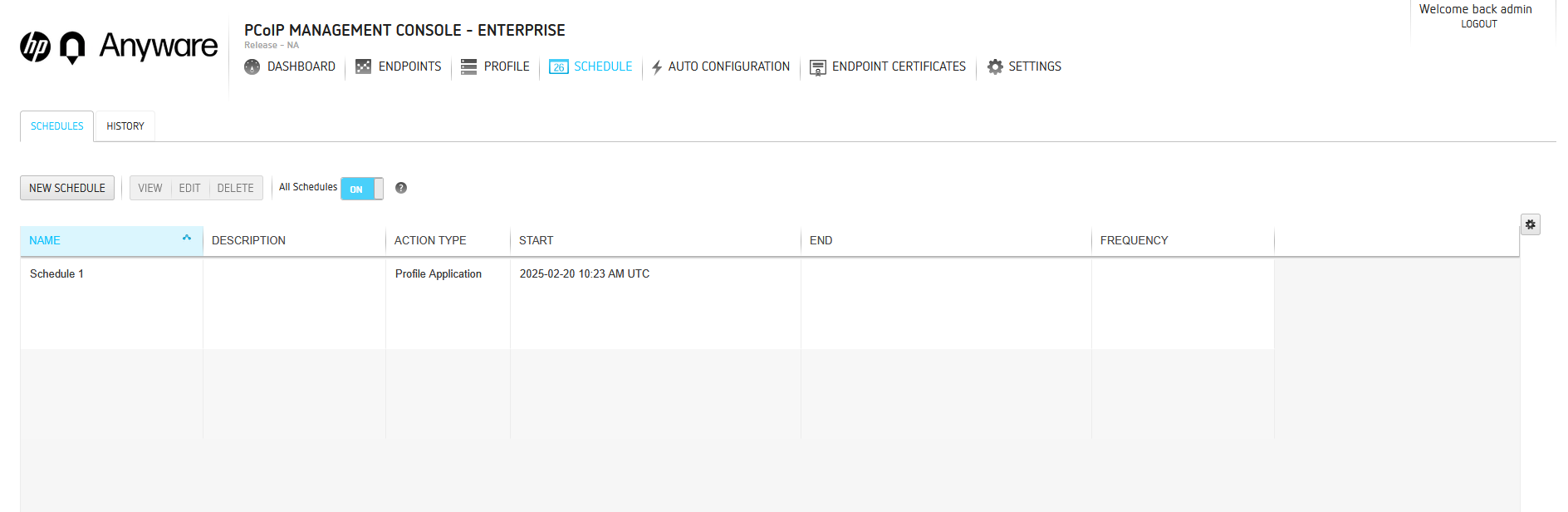The height and width of the screenshot is (512, 1568).
Task: Click the Settings gear icon in navigation
Action: pyautogui.click(x=995, y=66)
